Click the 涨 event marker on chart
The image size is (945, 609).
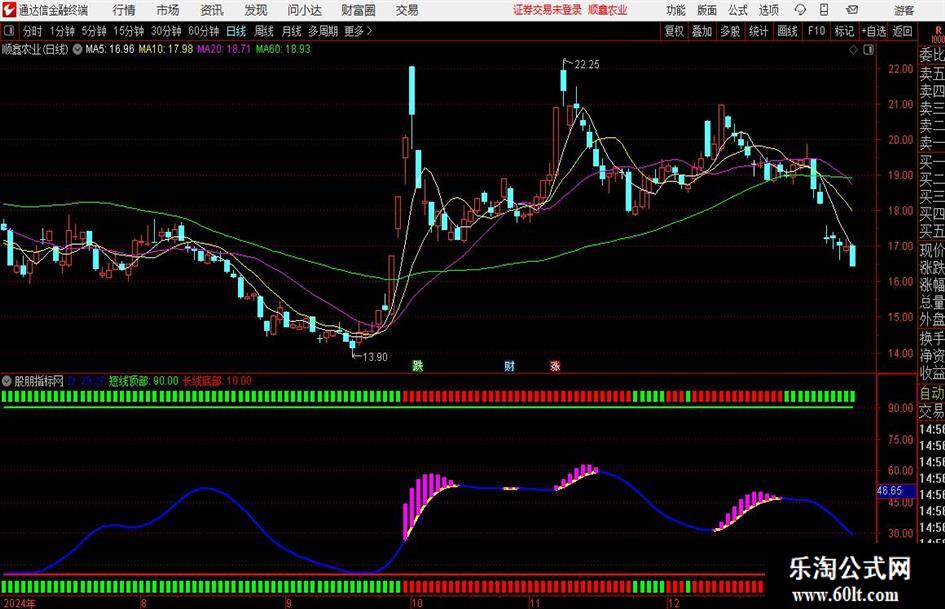coord(554,365)
